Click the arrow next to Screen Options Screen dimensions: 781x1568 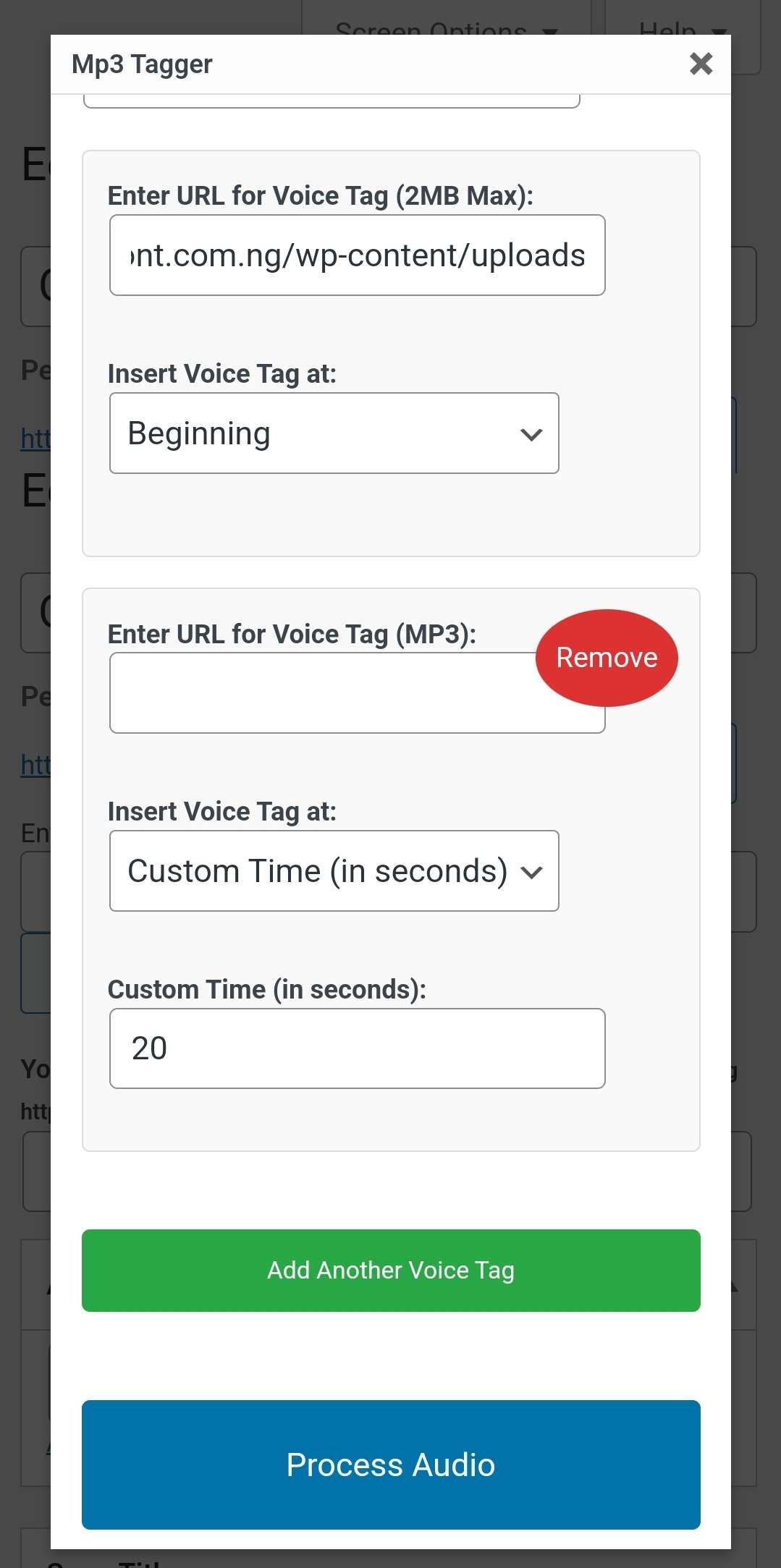point(550,30)
